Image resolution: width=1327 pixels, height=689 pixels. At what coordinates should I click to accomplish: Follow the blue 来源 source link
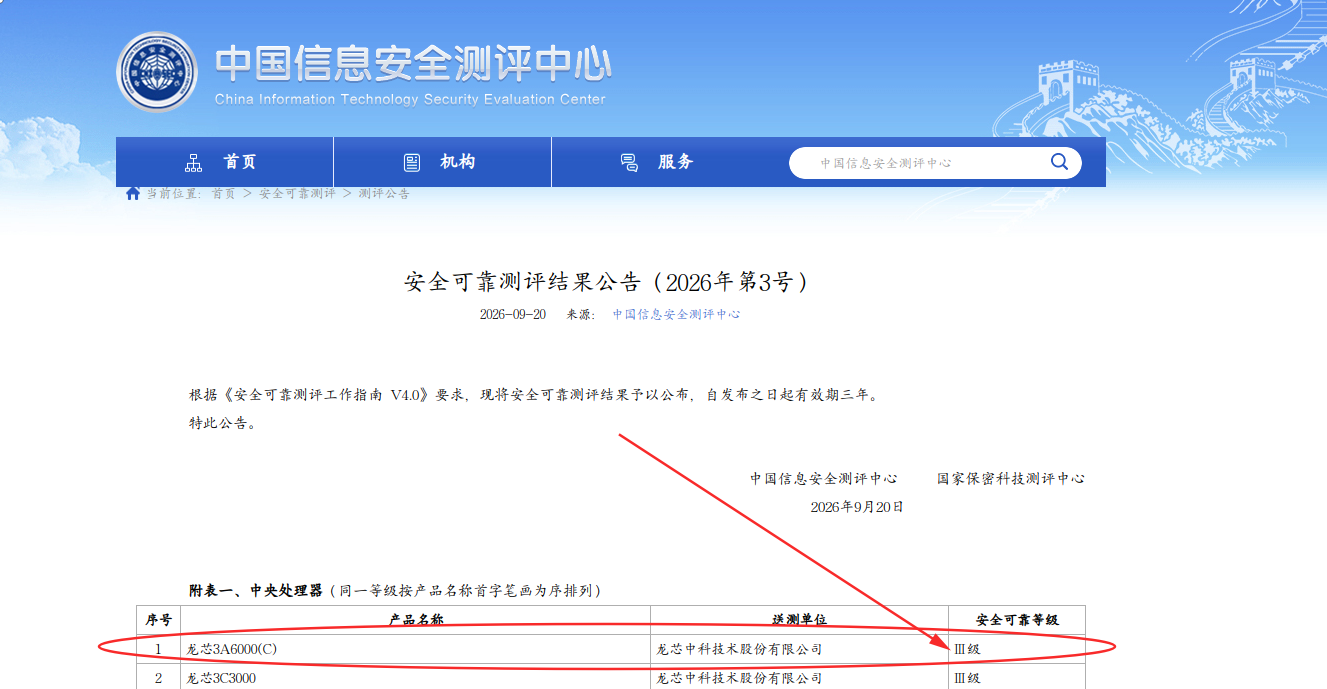click(677, 314)
